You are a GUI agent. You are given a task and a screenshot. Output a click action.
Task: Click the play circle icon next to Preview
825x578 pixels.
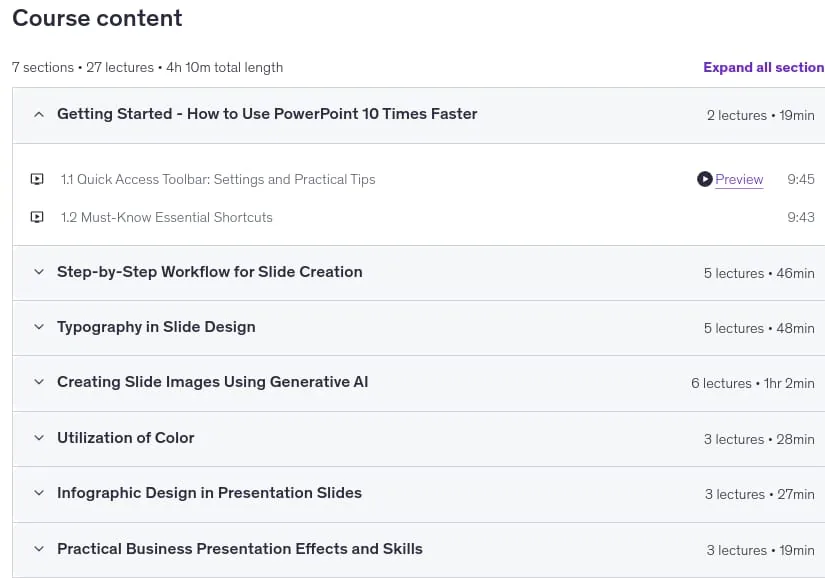[x=705, y=179]
